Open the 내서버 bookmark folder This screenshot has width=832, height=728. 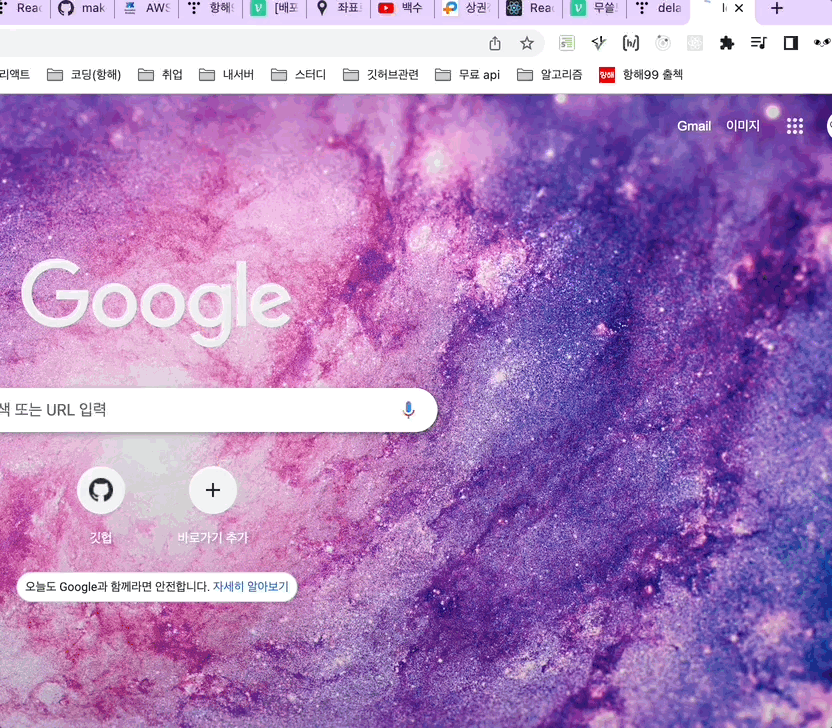point(227,75)
